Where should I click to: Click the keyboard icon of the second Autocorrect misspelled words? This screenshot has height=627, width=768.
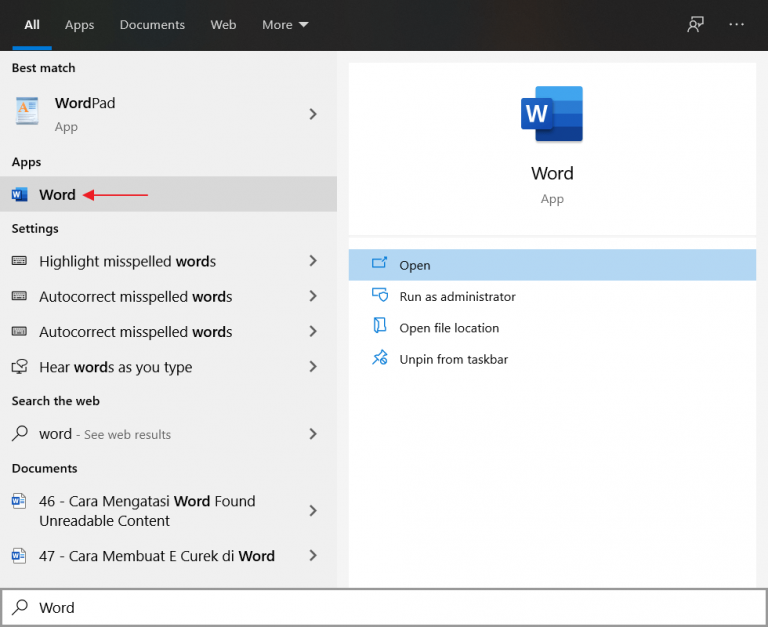tap(20, 331)
